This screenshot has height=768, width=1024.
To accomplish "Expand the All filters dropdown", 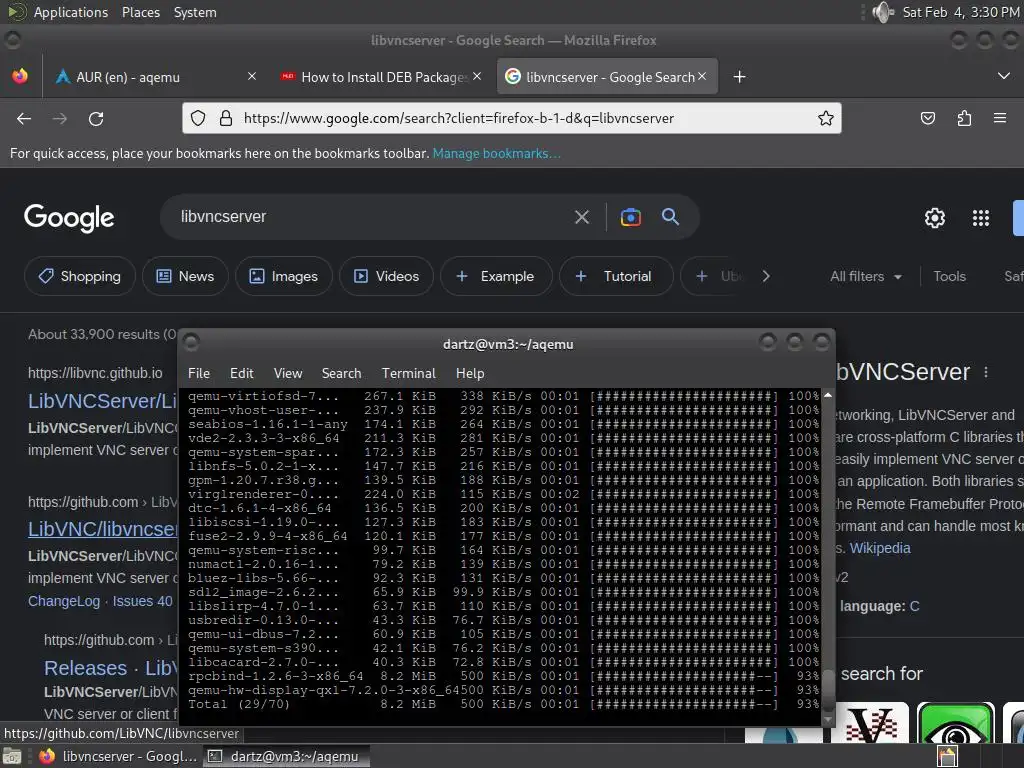I will pos(866,276).
